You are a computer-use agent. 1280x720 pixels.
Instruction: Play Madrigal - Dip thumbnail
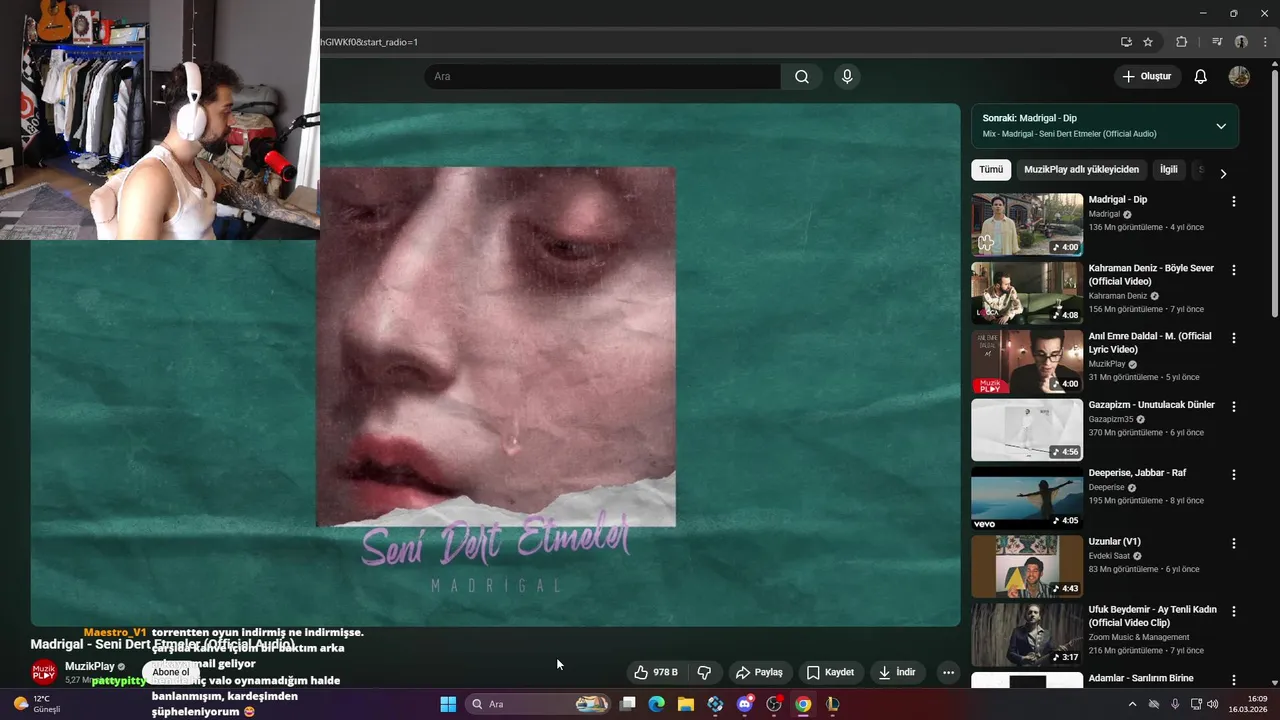pyautogui.click(x=1027, y=225)
